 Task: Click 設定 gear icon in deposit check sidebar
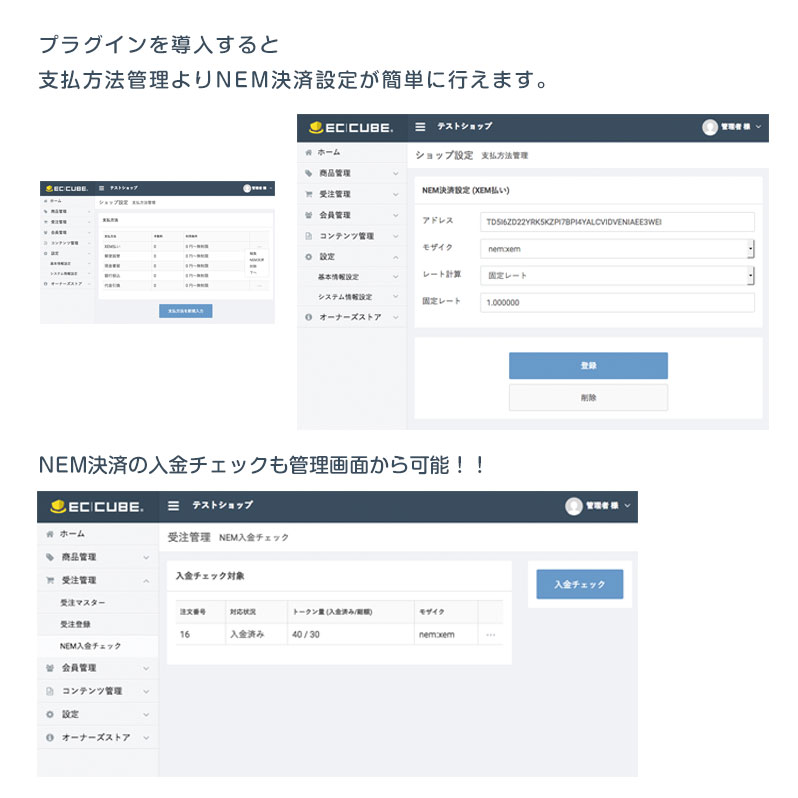pyautogui.click(x=50, y=715)
